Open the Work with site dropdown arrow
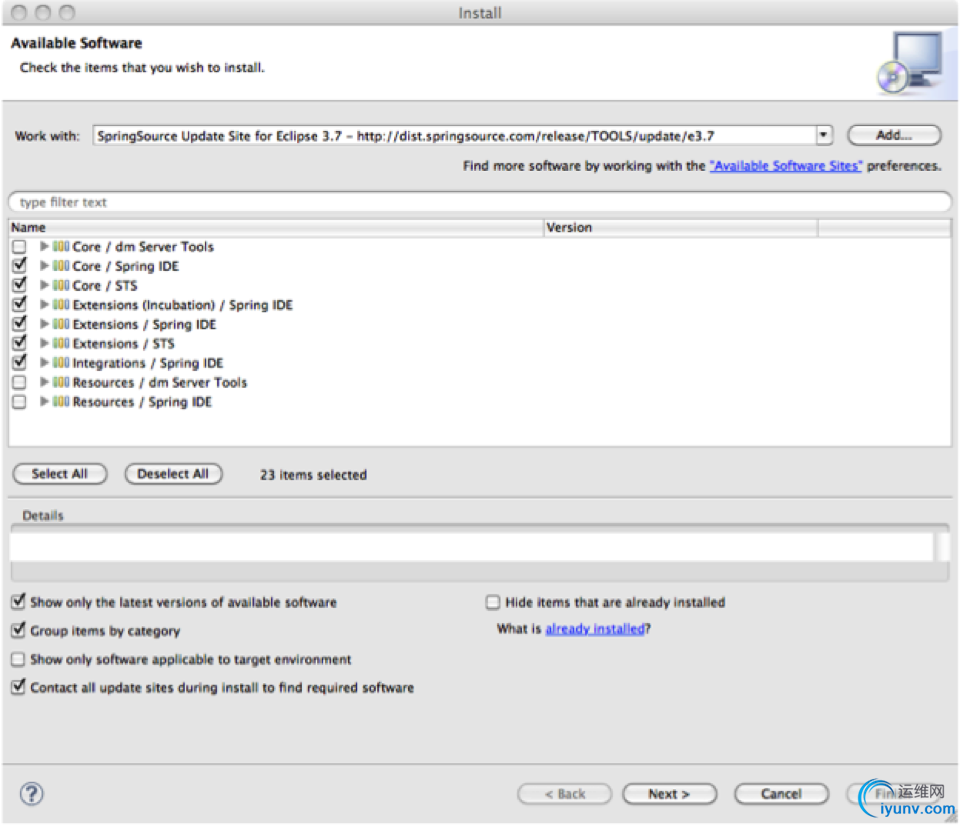Image resolution: width=961 pixels, height=825 pixels. pos(824,135)
